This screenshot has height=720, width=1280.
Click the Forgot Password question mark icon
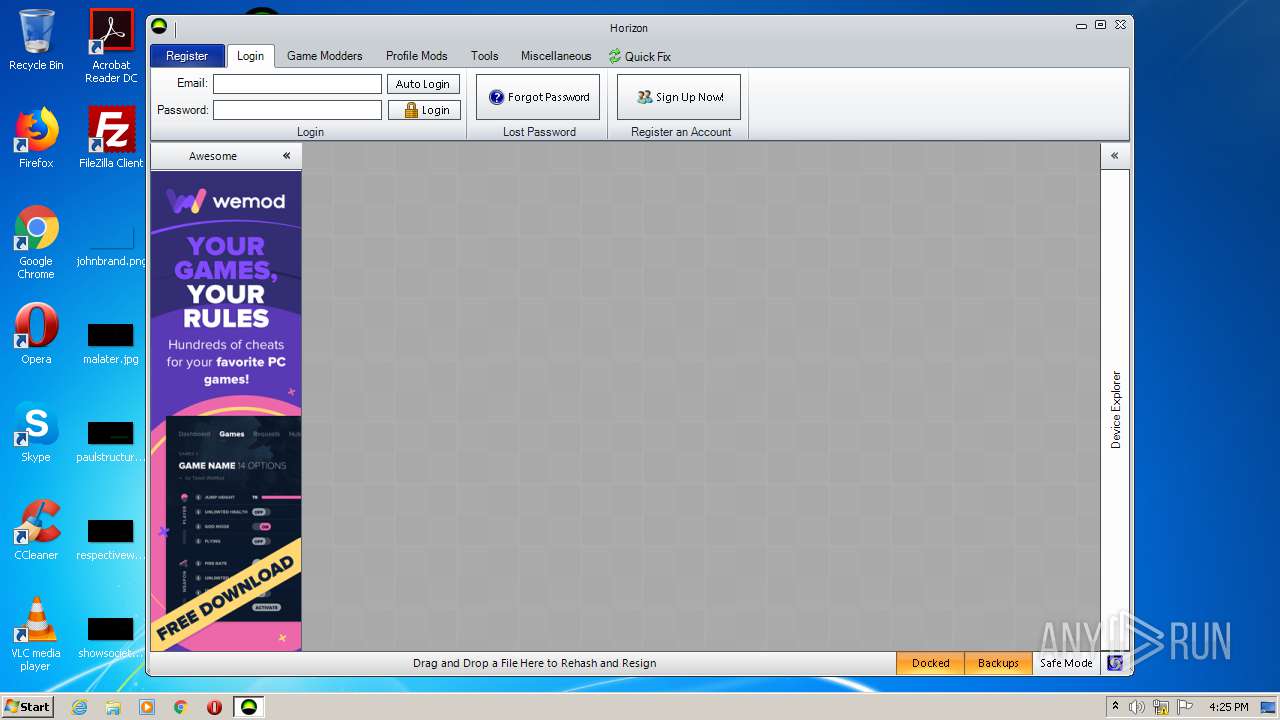click(497, 97)
